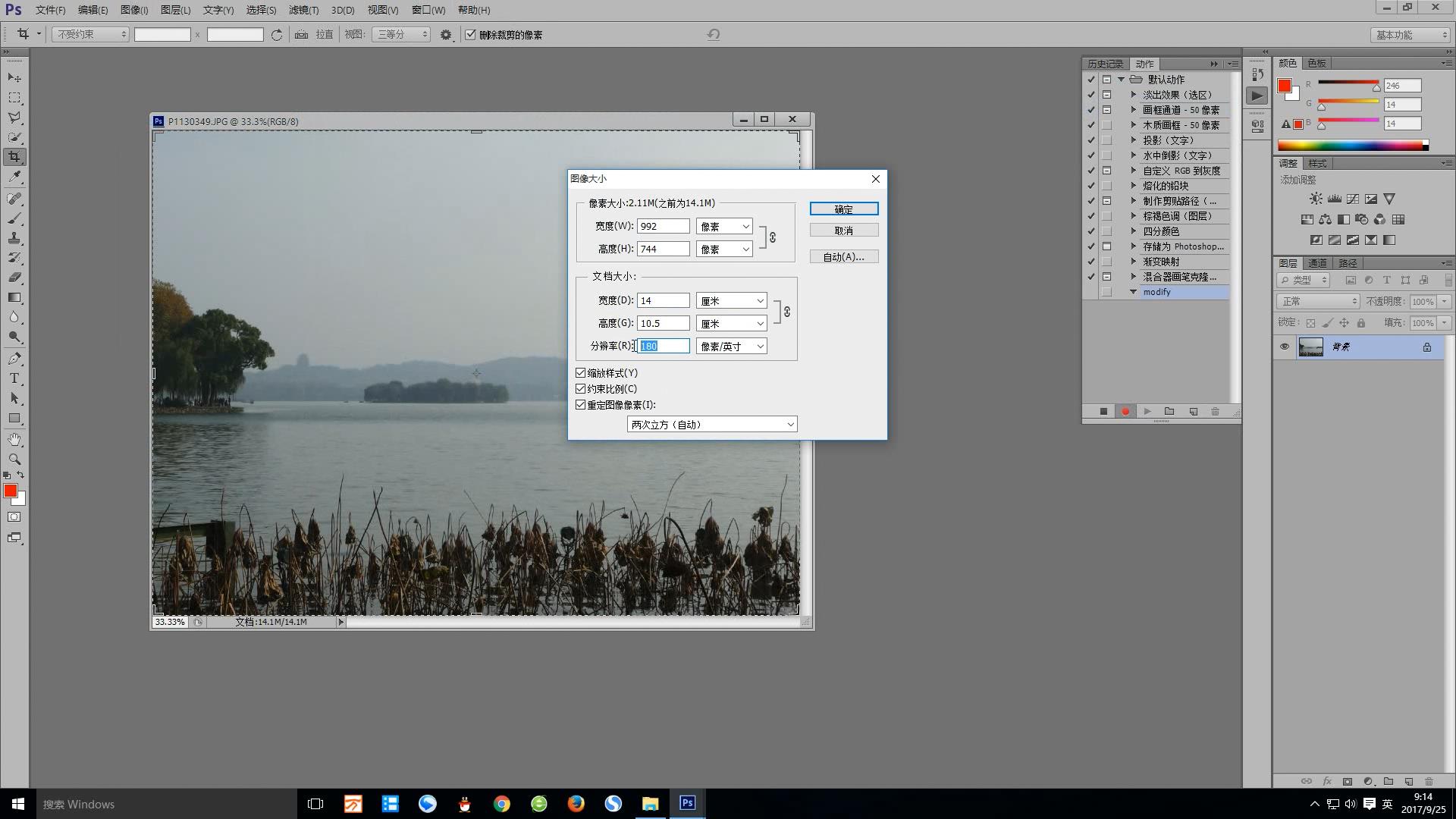Select the Hand tool
The width and height of the screenshot is (1456, 819).
pos(14,440)
